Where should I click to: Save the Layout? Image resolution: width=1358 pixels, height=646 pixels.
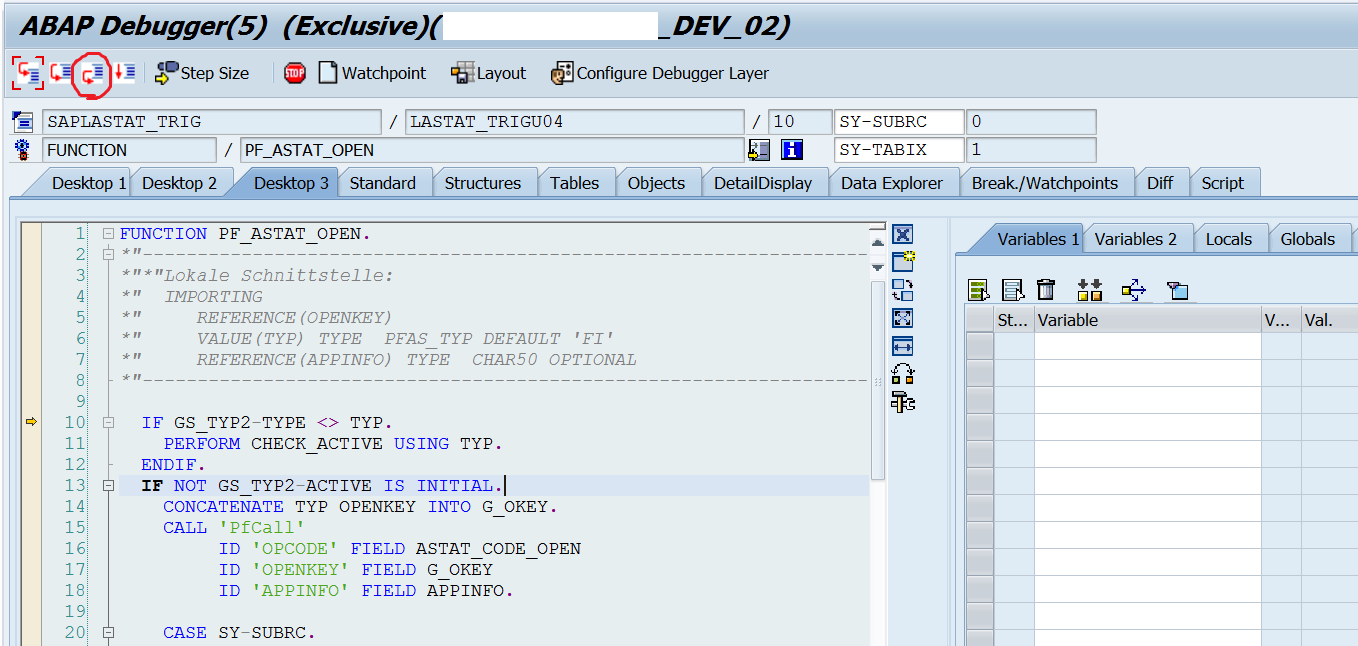tap(488, 73)
